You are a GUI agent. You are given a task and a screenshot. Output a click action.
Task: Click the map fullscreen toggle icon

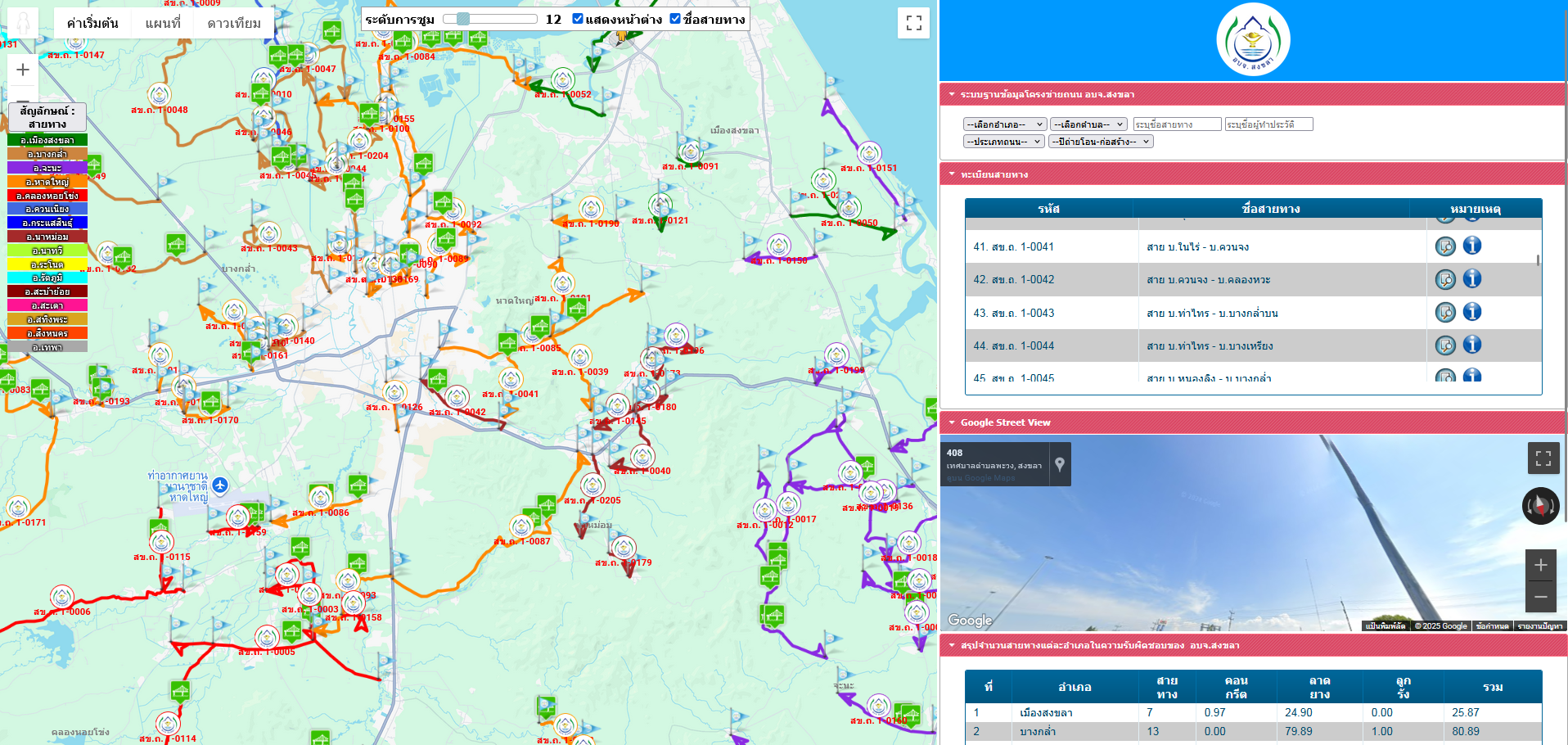tap(913, 23)
